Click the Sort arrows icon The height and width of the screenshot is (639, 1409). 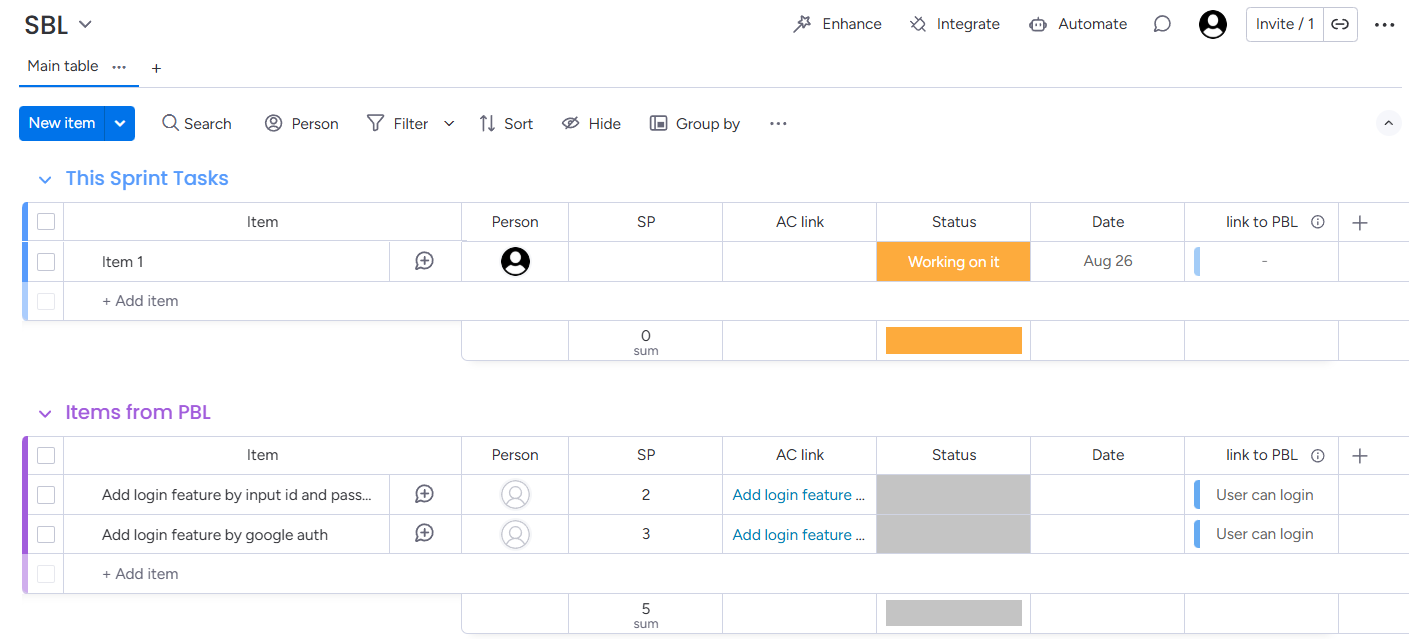(487, 123)
